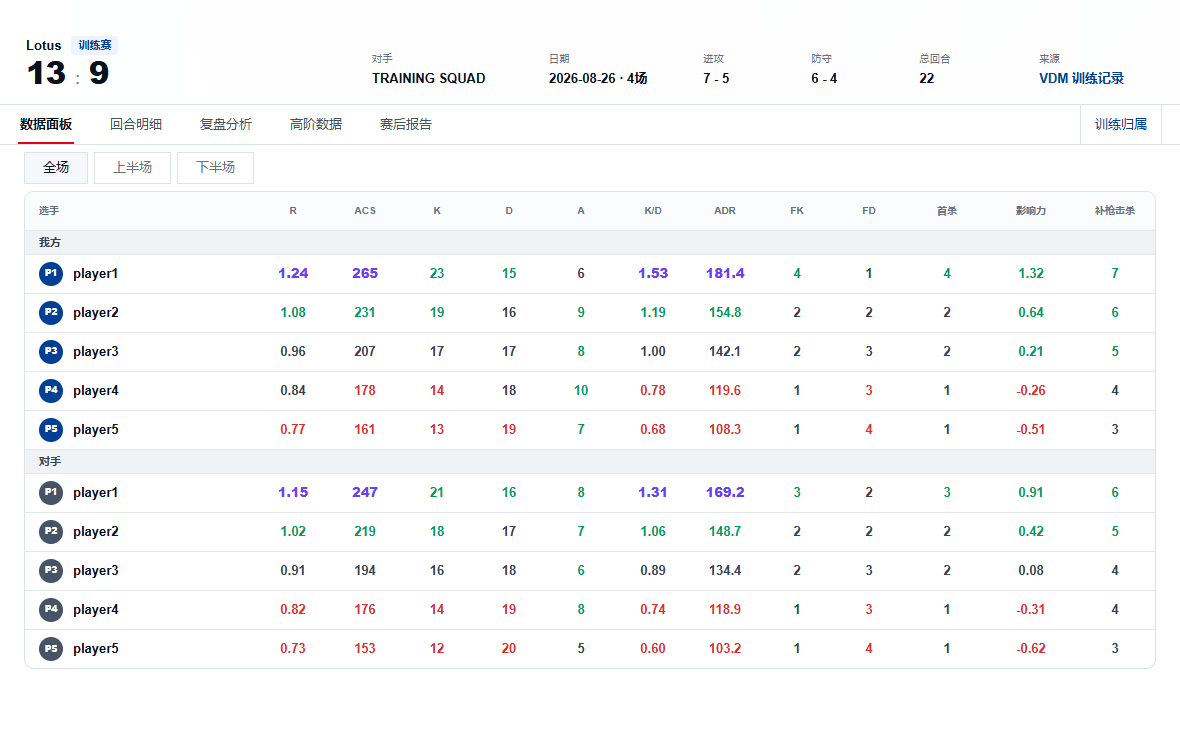Viewport: 1180px width, 739px height.
Task: Click opponent player4 rating 0.82
Action: (293, 610)
